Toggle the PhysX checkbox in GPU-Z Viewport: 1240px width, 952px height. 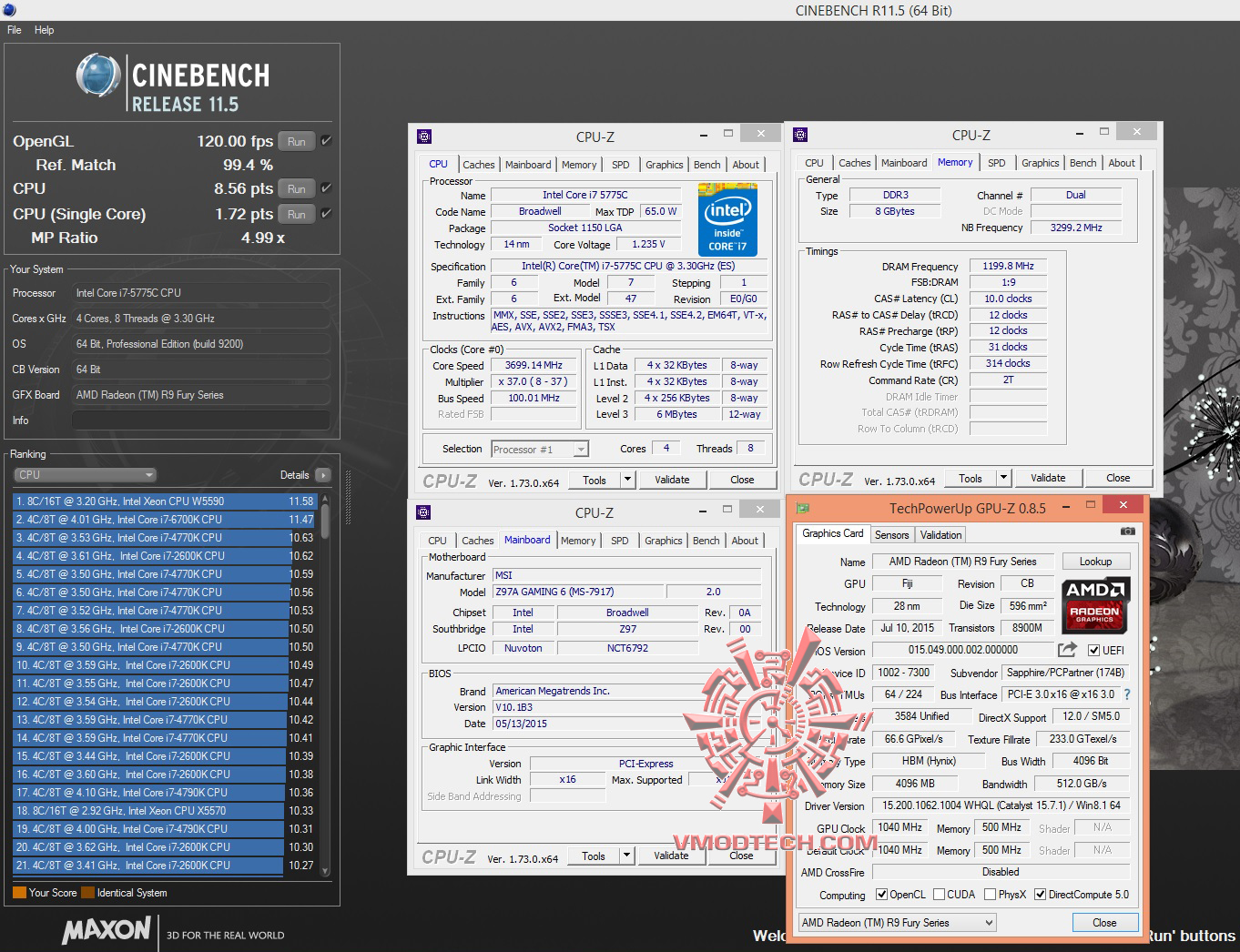tap(990, 895)
